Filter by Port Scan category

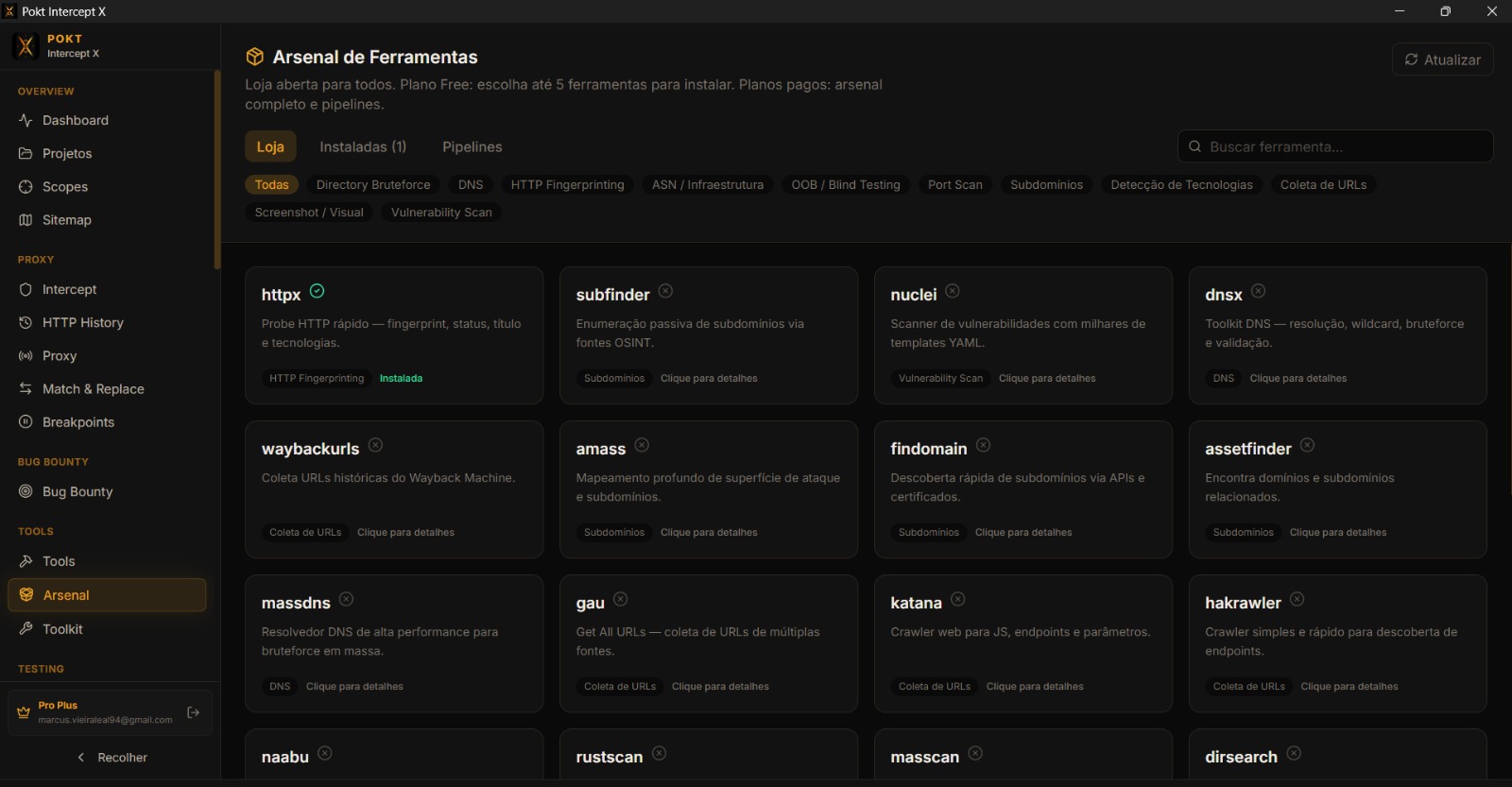coord(955,185)
